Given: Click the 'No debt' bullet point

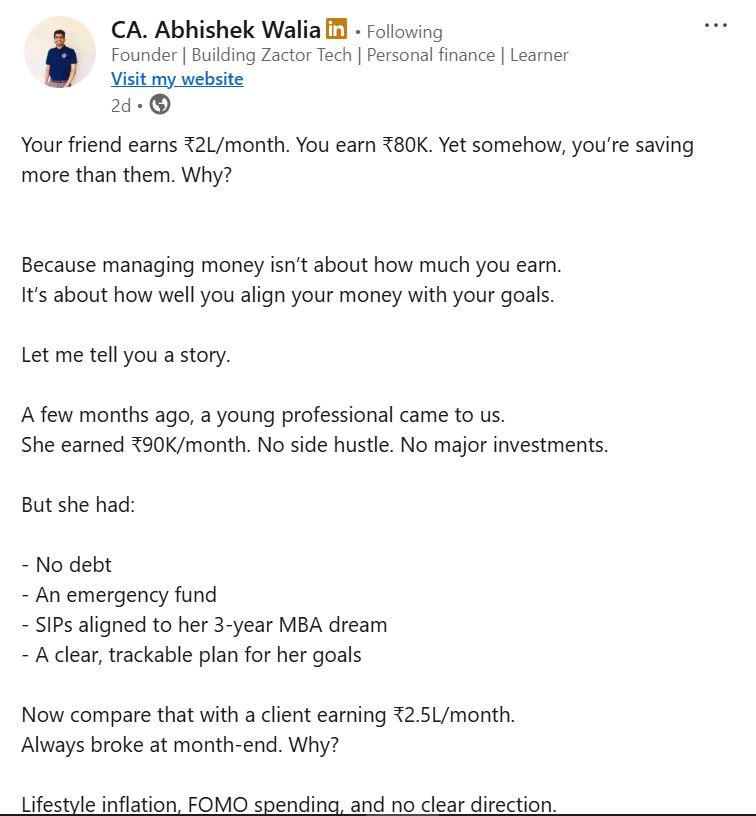Looking at the screenshot, I should (67, 565).
